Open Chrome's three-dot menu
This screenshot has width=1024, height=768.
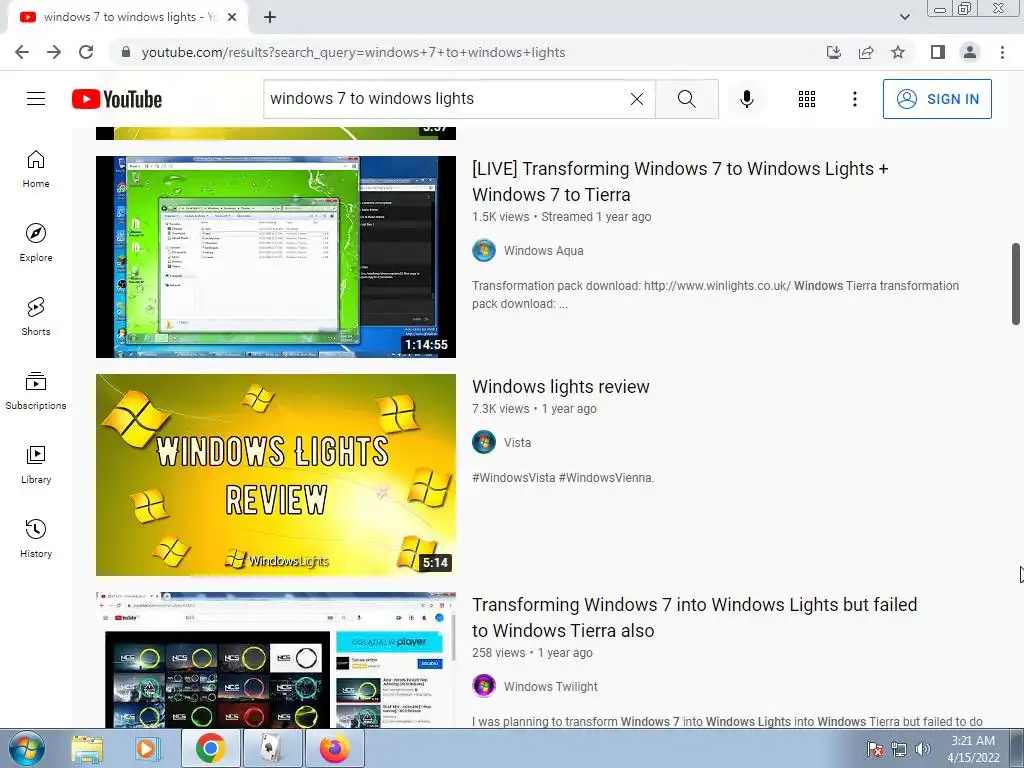click(1002, 52)
